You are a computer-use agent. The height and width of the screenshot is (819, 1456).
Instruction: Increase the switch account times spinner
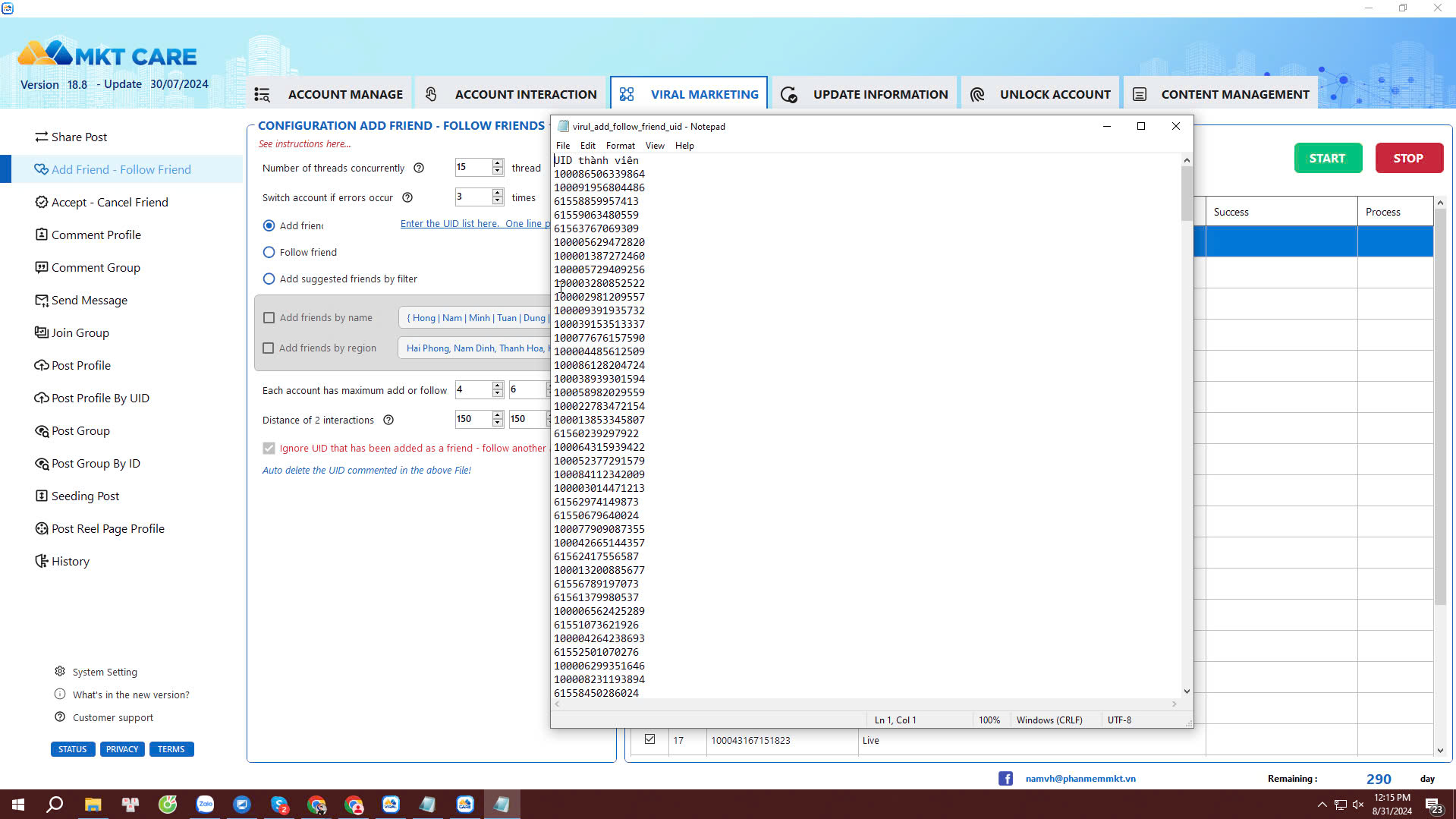pos(498,193)
